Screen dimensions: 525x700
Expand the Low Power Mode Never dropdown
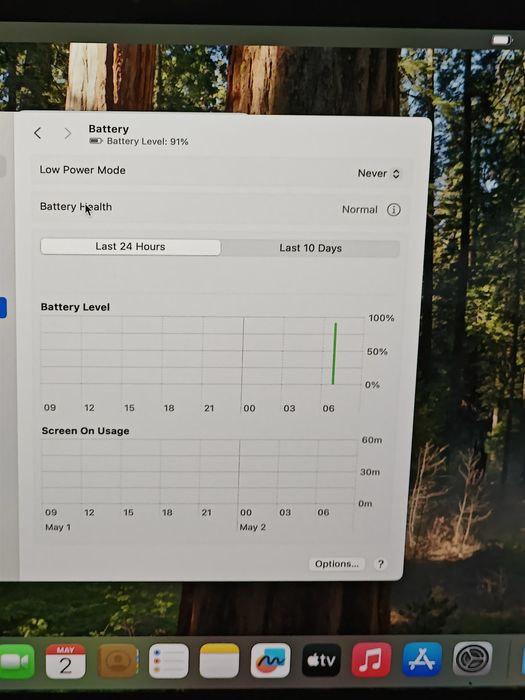(x=379, y=173)
